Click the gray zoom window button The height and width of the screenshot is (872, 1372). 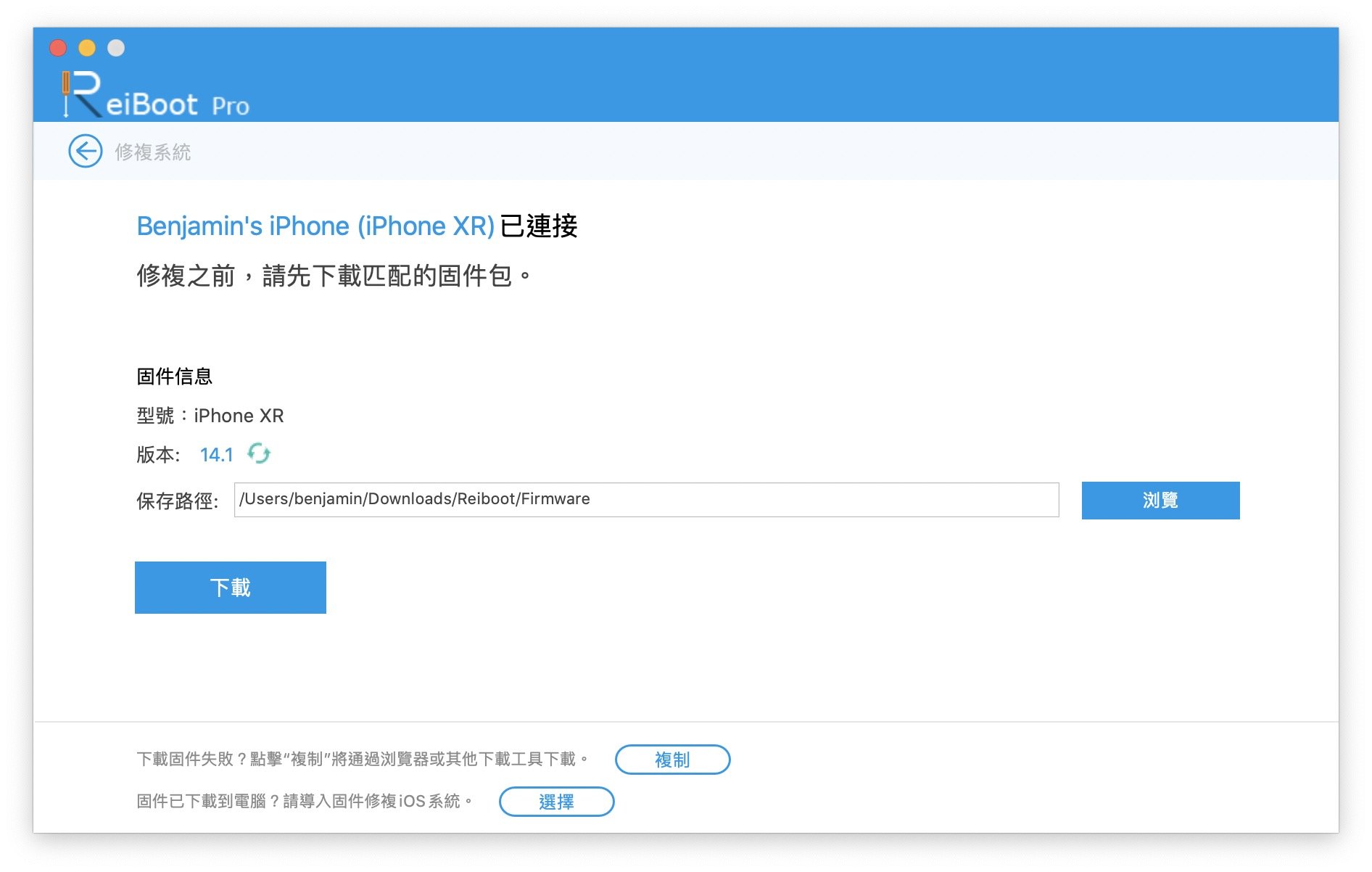(116, 48)
